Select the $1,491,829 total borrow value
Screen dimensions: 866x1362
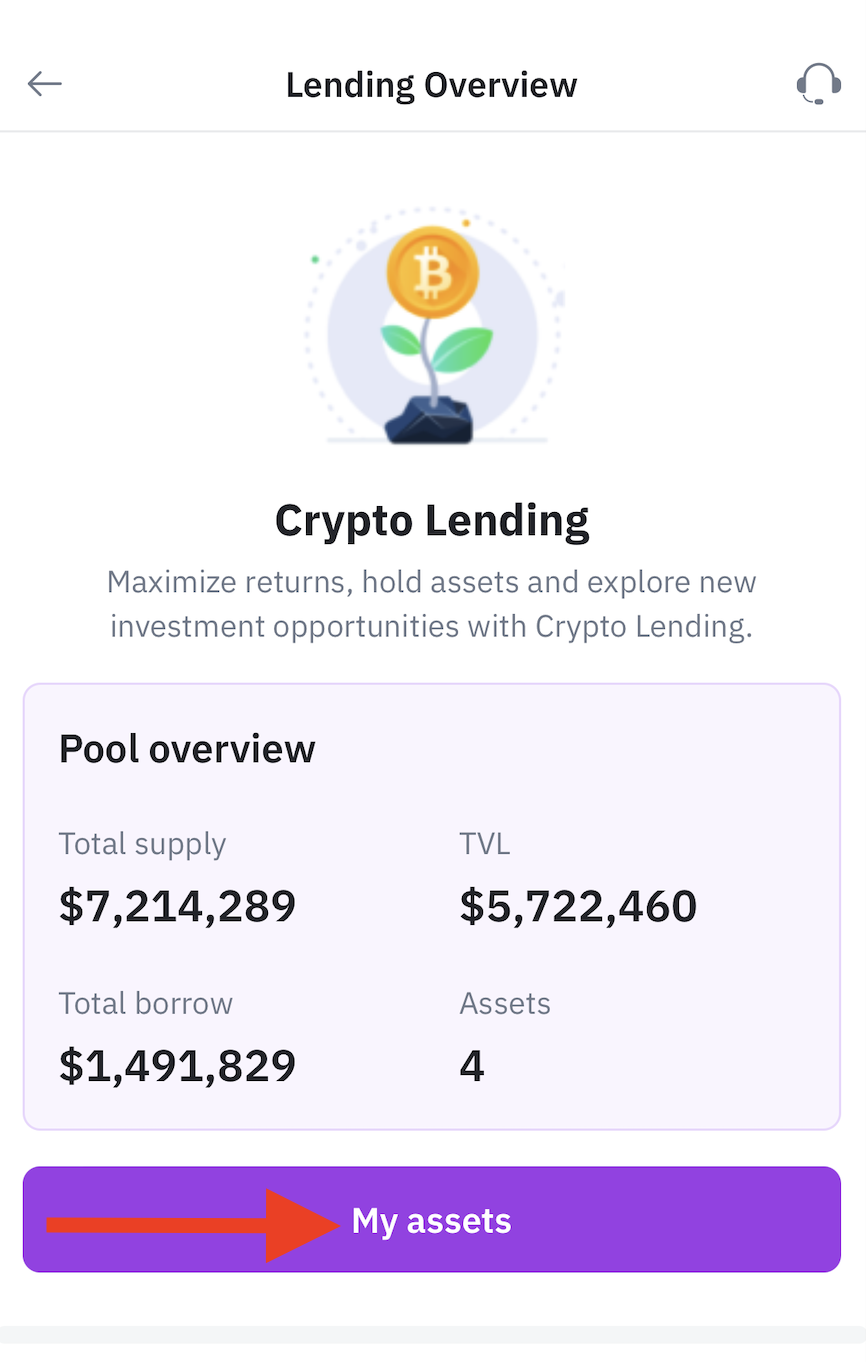tap(177, 1065)
